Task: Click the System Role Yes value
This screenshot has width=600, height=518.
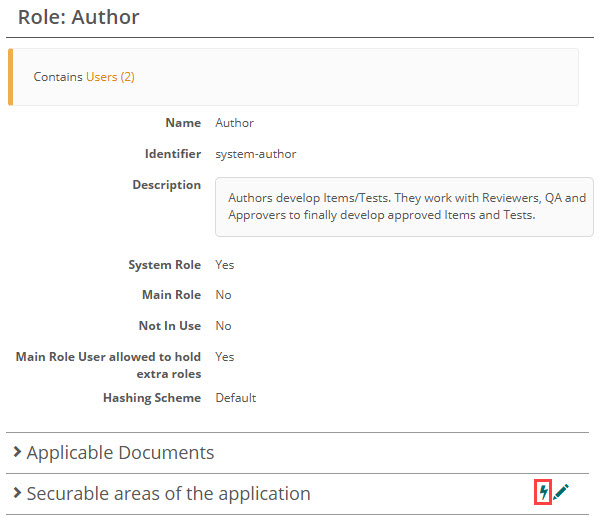Action: coord(225,265)
